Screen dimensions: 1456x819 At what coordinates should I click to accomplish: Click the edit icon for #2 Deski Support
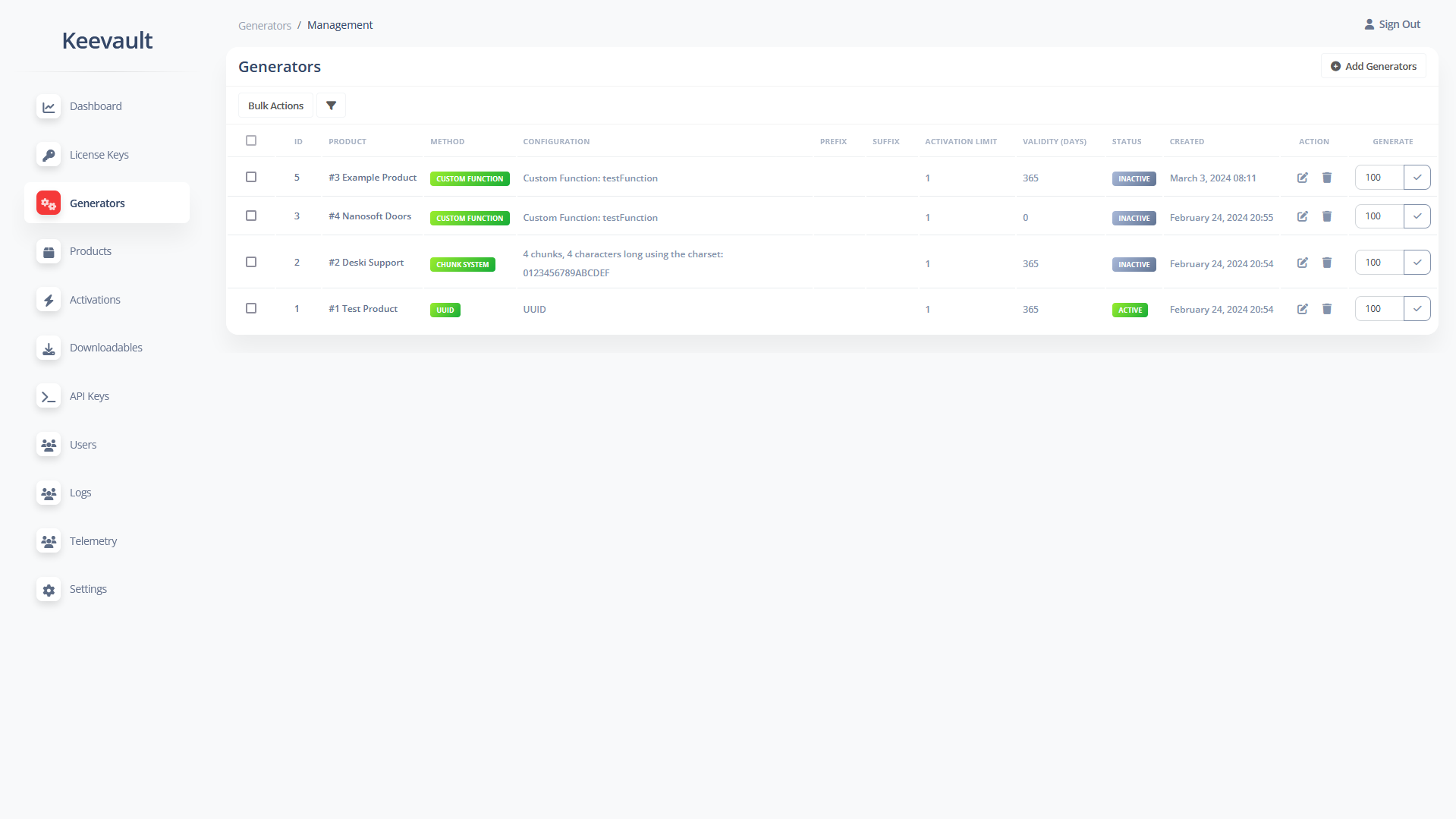(1302, 263)
